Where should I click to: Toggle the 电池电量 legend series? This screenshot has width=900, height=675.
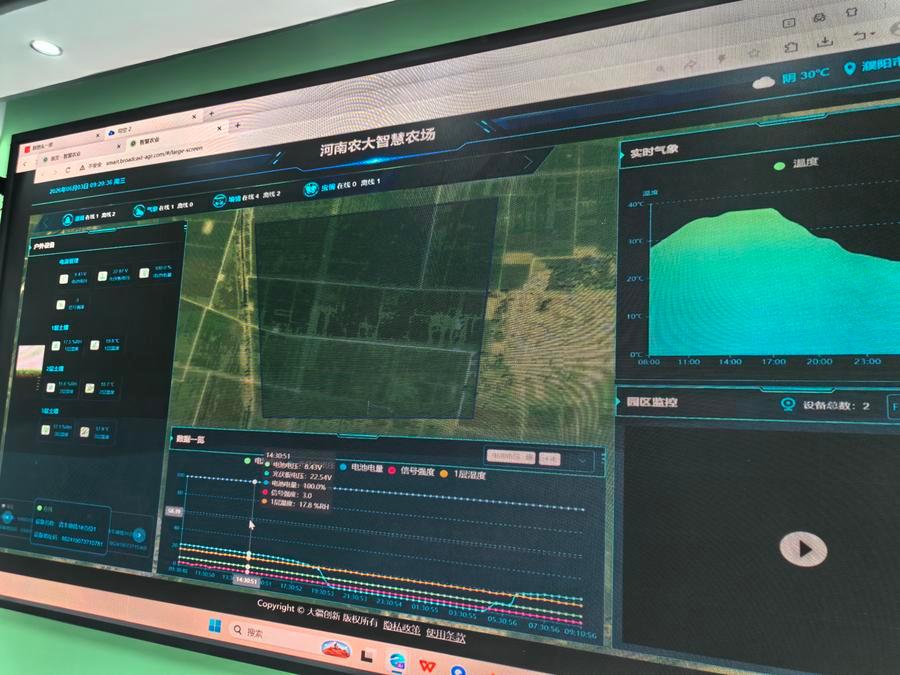pos(362,468)
